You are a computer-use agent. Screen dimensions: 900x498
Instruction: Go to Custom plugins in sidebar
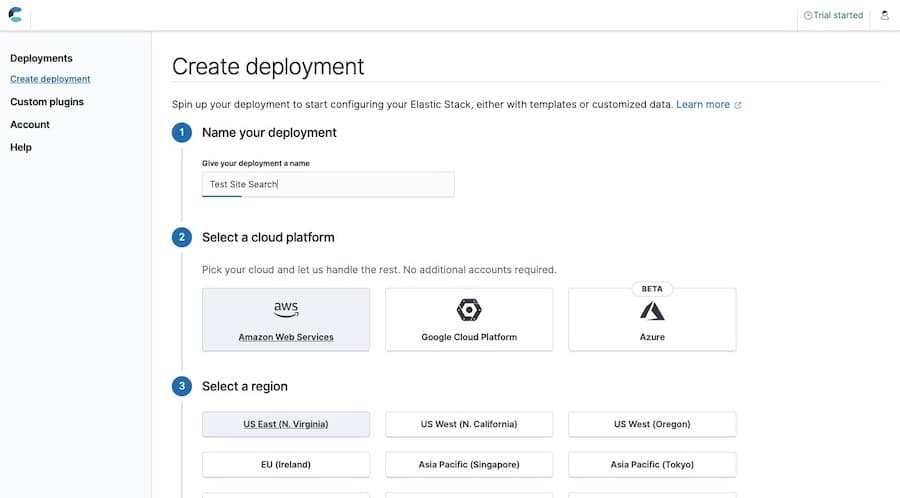(x=47, y=102)
